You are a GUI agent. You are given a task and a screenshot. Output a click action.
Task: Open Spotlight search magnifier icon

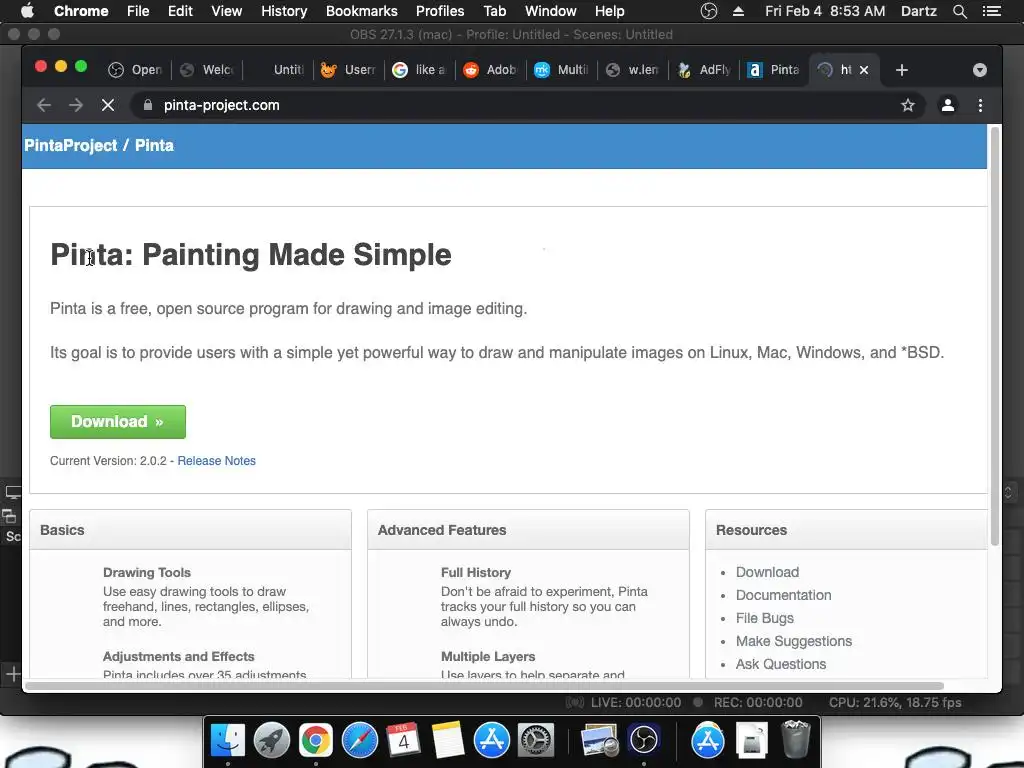click(959, 11)
